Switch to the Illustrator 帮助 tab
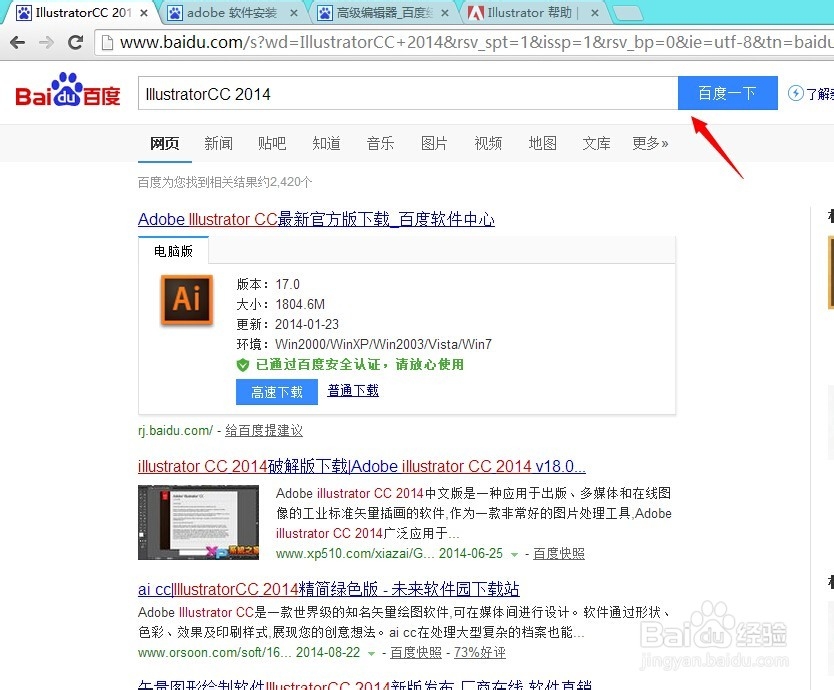Image resolution: width=834 pixels, height=690 pixels. point(535,13)
